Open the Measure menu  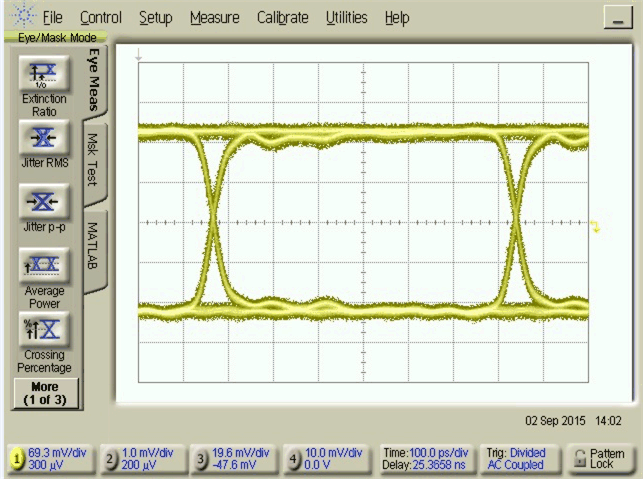click(x=214, y=18)
